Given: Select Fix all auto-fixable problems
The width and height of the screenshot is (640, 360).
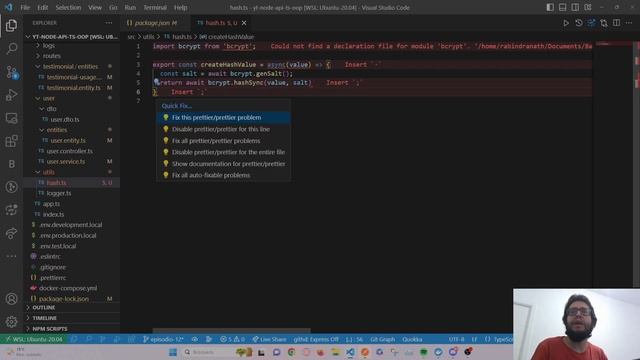Looking at the screenshot, I should [x=224, y=175].
